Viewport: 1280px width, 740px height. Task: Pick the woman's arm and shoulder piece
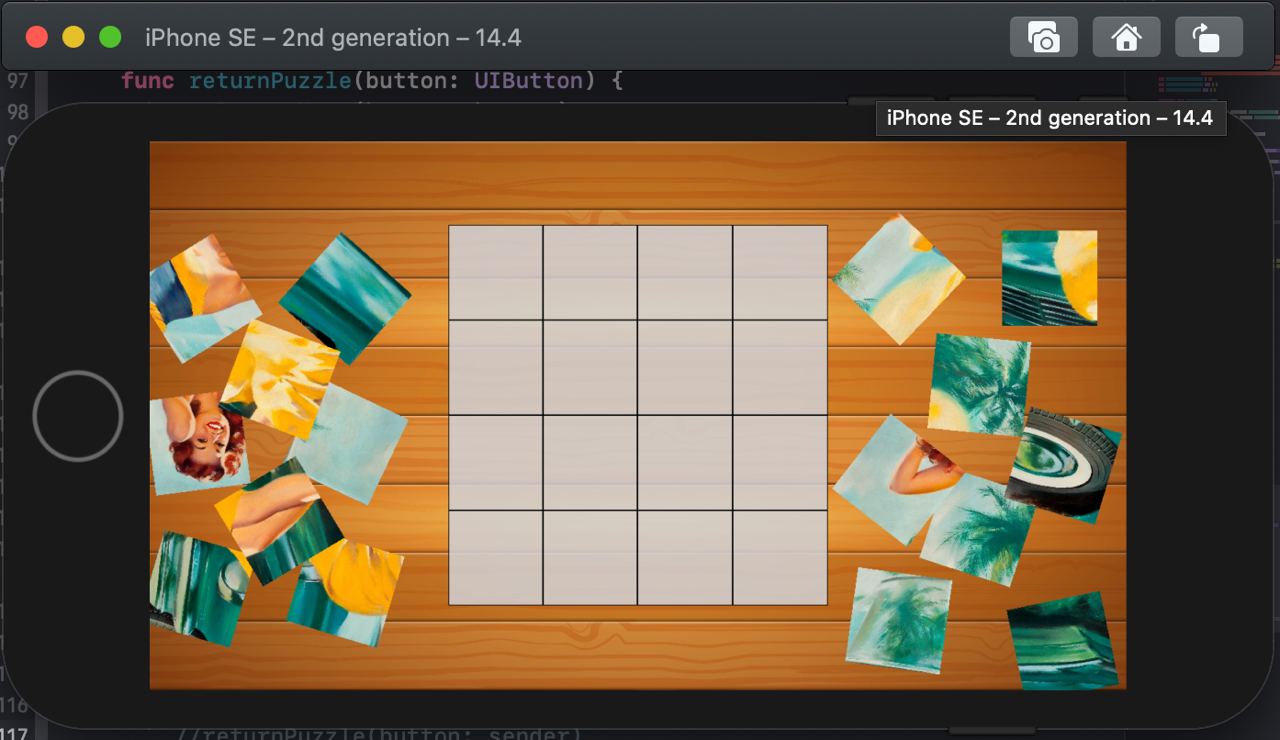[x=893, y=478]
